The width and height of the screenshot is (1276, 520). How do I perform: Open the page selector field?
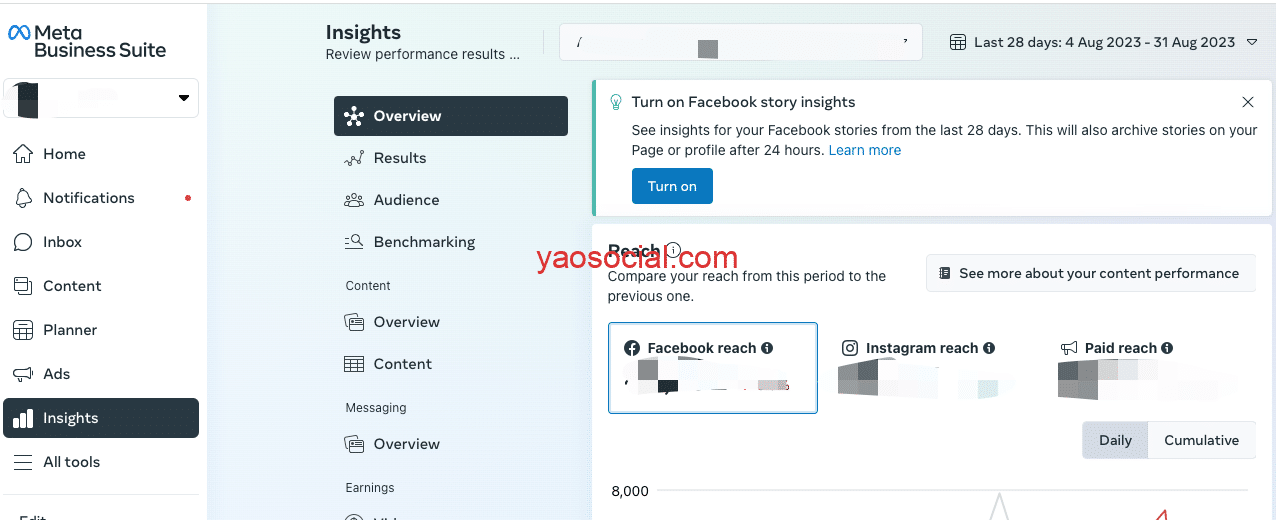[x=740, y=43]
